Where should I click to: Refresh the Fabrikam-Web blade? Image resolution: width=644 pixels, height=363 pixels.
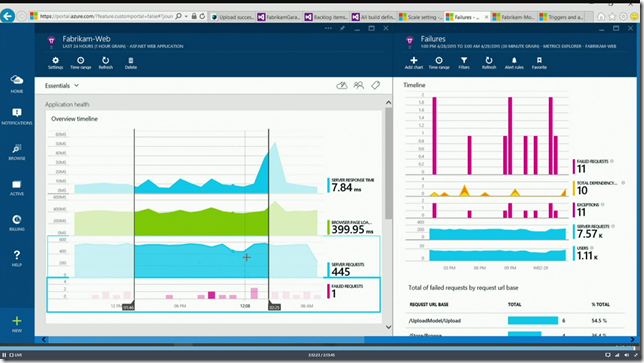(x=106, y=63)
